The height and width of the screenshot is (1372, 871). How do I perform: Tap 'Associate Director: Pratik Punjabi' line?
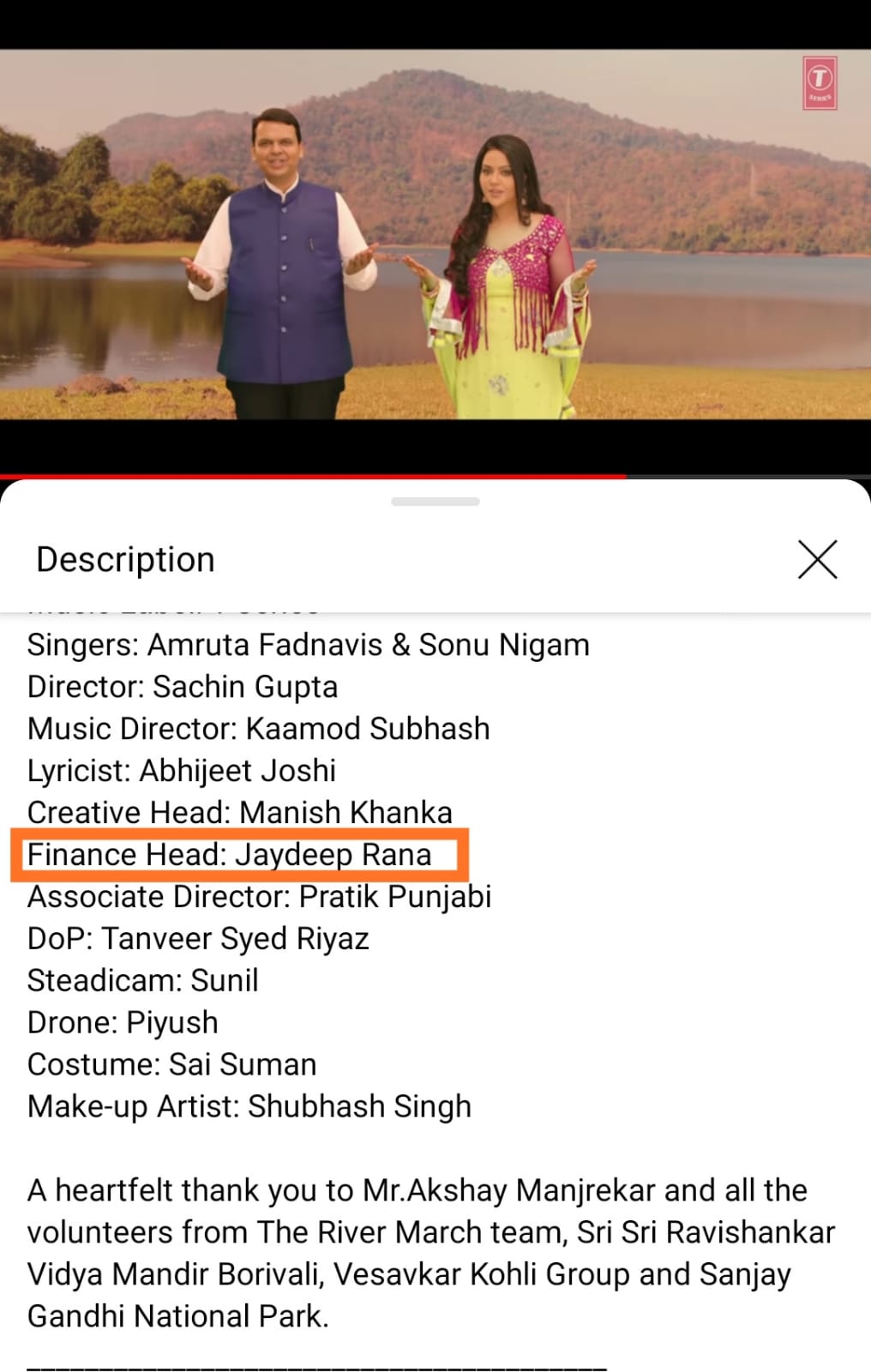click(x=260, y=897)
